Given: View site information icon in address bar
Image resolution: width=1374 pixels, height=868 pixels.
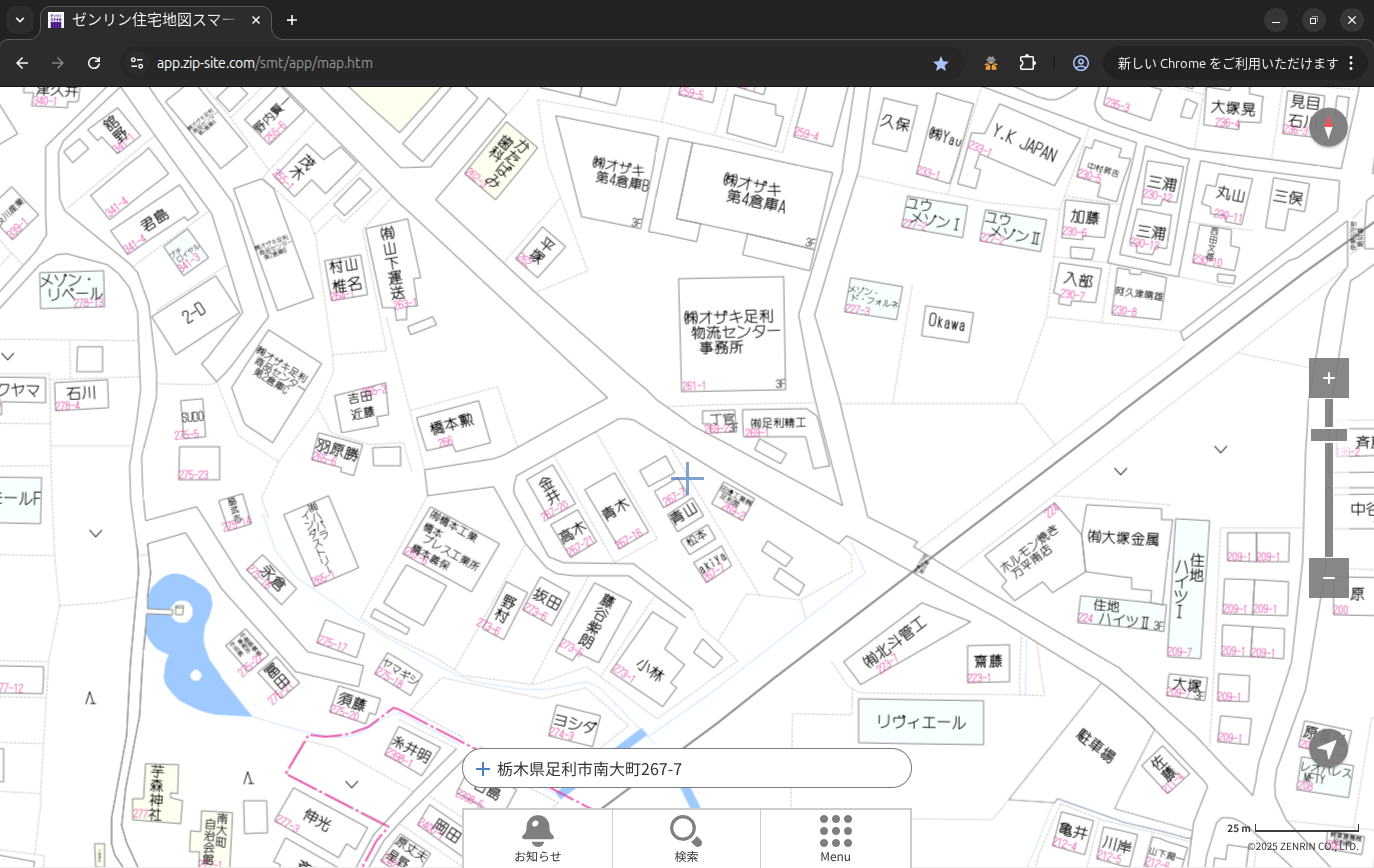Looking at the screenshot, I should pyautogui.click(x=137, y=63).
